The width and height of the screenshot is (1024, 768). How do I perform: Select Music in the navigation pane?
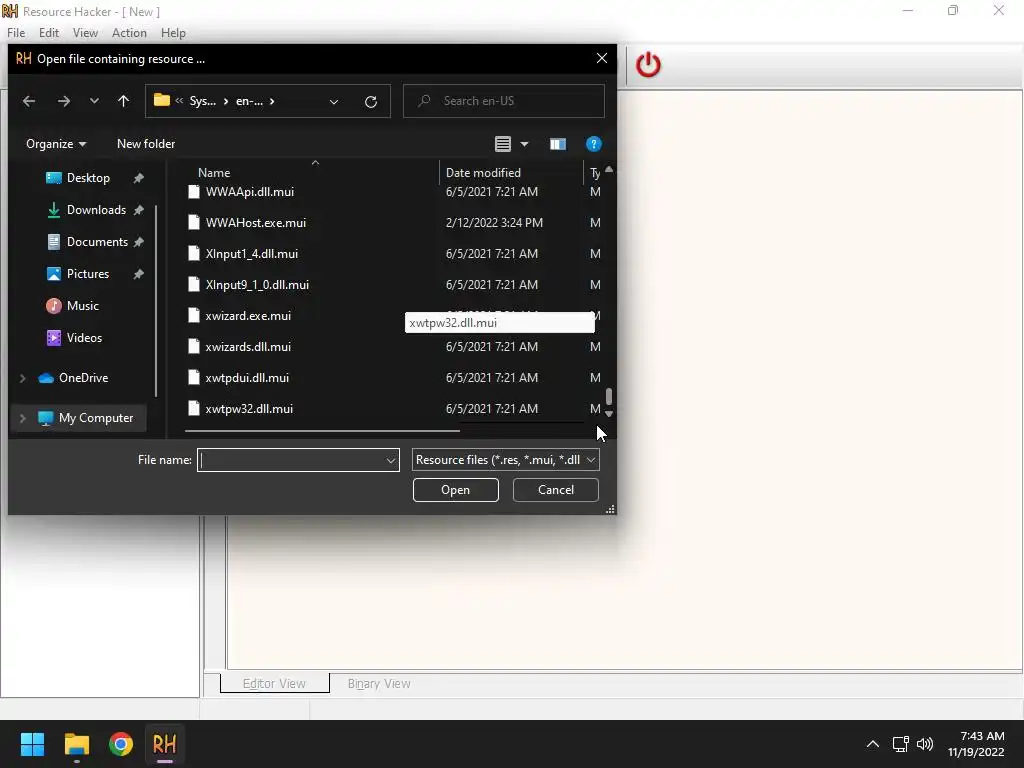tap(82, 306)
